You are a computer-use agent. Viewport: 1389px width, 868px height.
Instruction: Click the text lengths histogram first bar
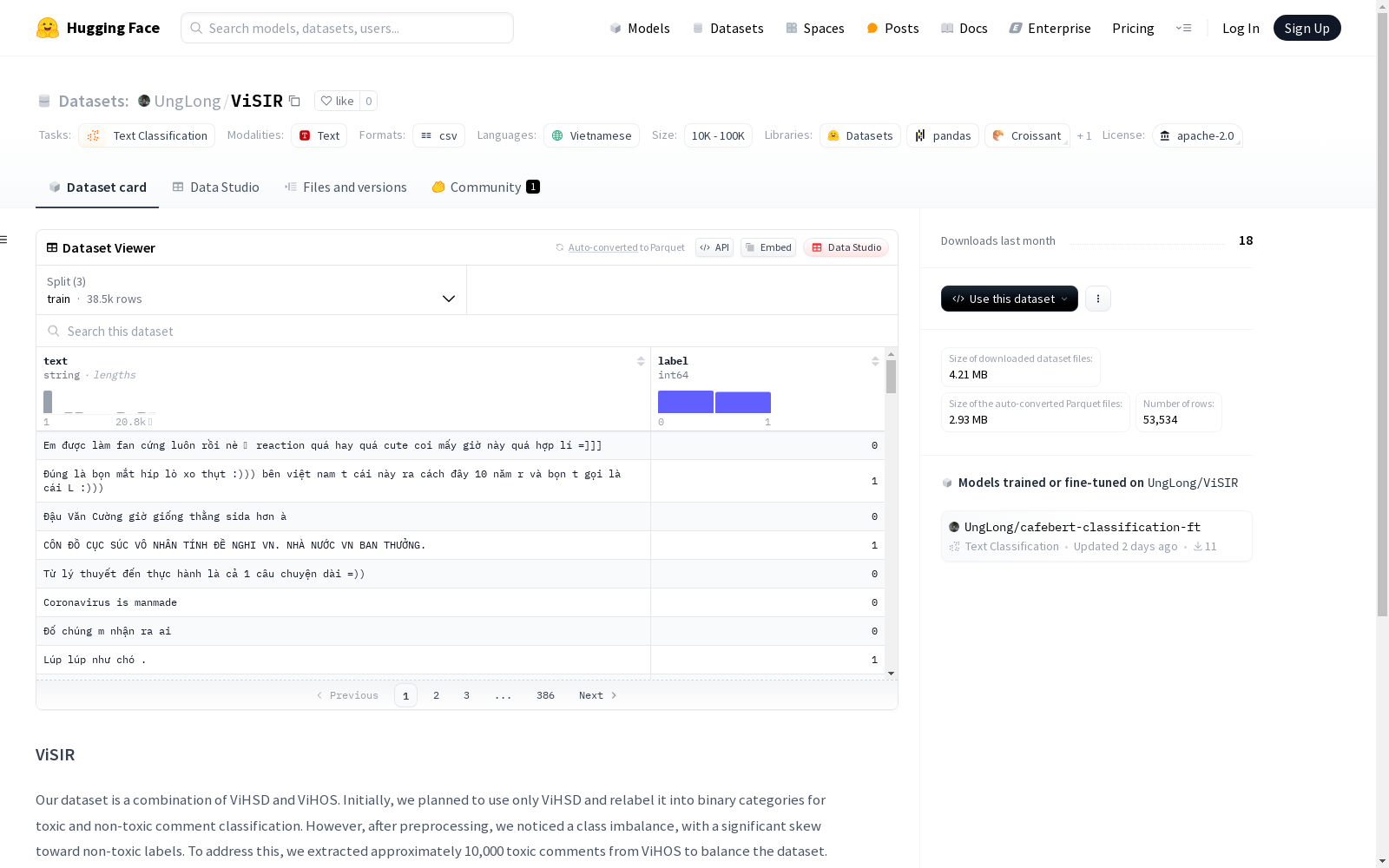click(x=48, y=402)
